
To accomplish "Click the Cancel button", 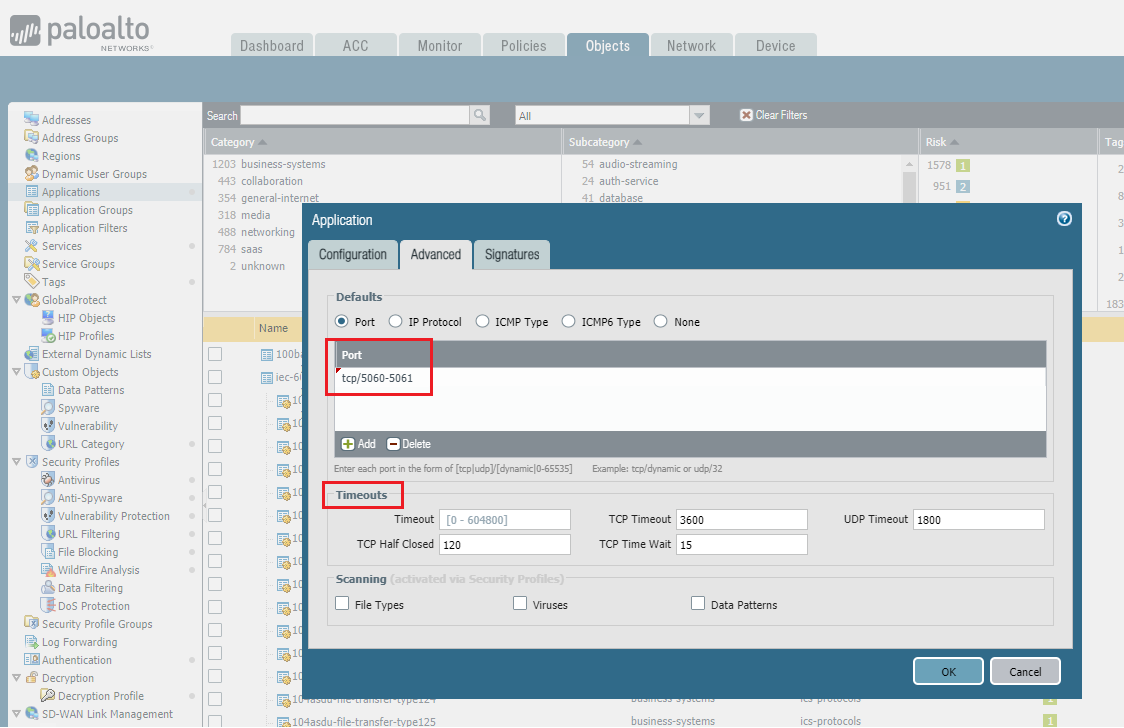I will pyautogui.click(x=1025, y=671).
